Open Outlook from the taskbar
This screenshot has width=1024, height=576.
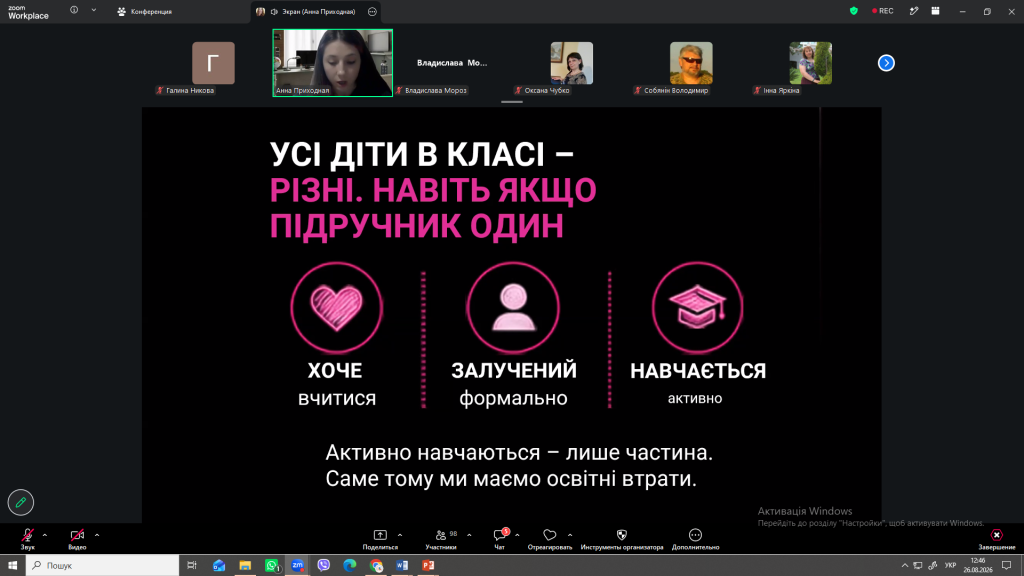(x=219, y=566)
